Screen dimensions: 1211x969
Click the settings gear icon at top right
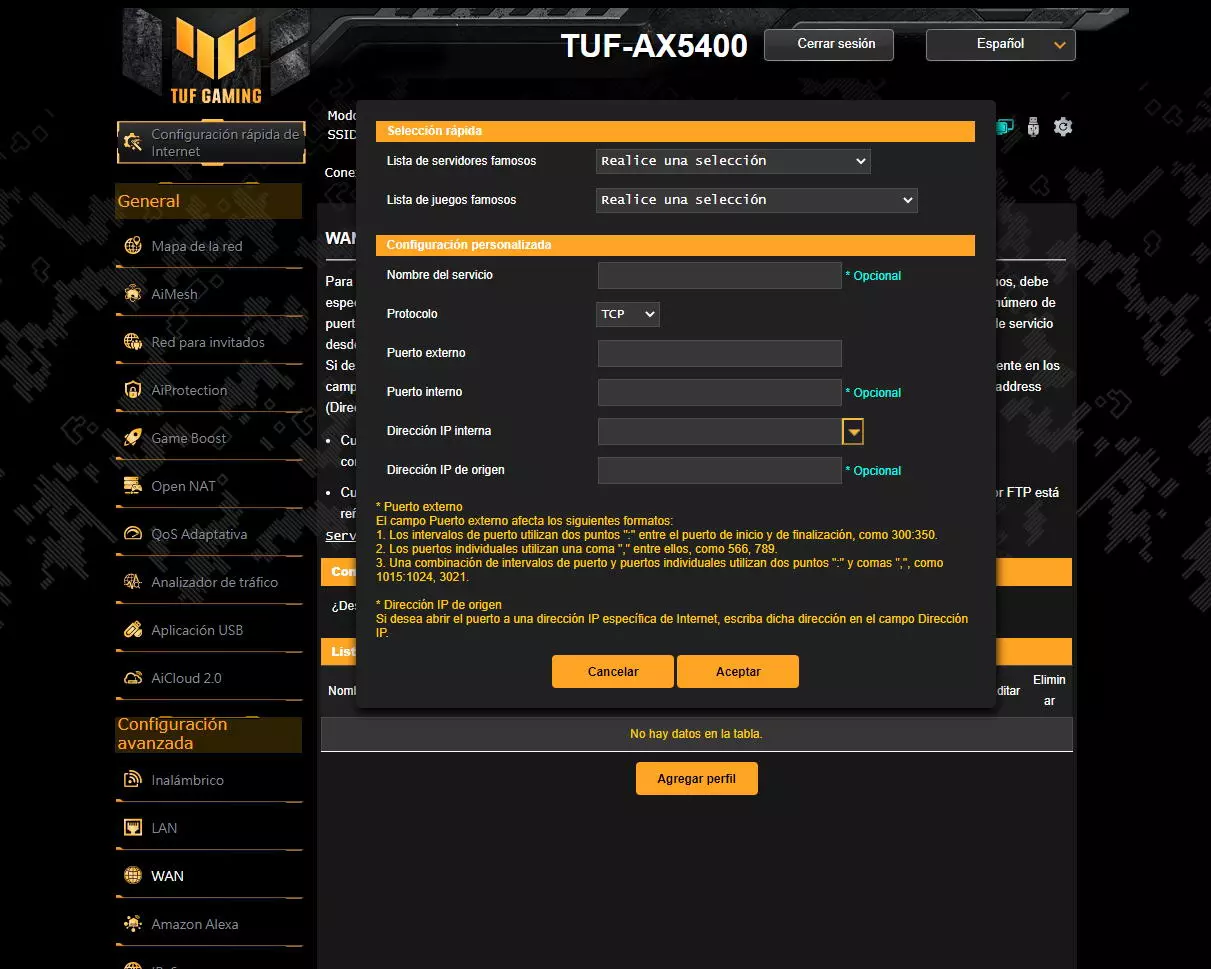(1063, 127)
